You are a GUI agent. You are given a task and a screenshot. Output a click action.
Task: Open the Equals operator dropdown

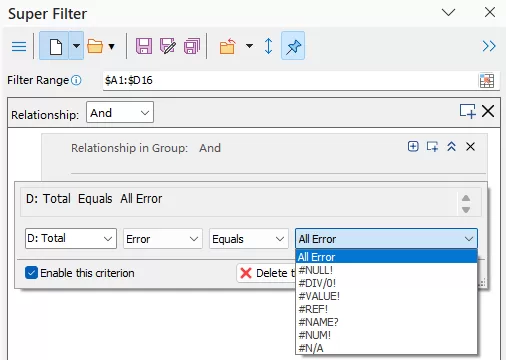click(249, 239)
